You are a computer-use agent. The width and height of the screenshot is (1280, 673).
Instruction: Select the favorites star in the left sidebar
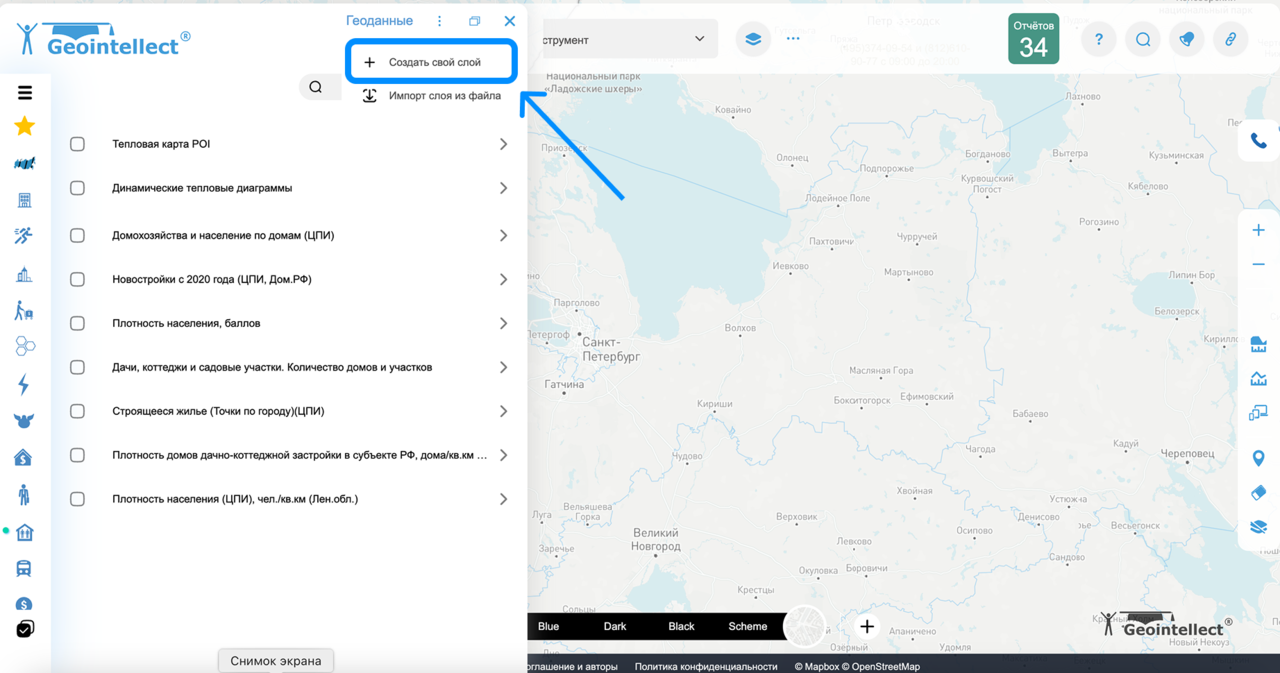tap(24, 126)
